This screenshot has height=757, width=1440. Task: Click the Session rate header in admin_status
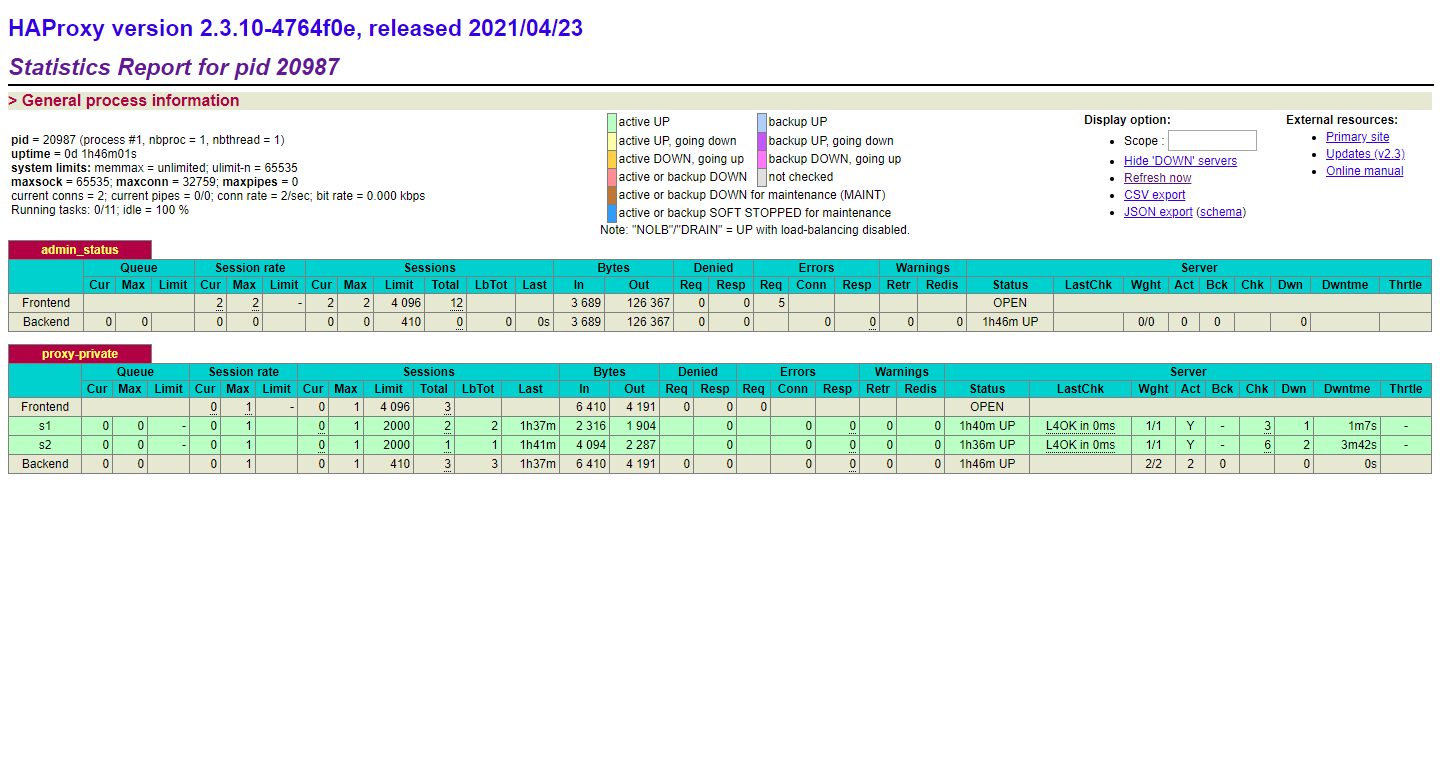click(x=250, y=268)
